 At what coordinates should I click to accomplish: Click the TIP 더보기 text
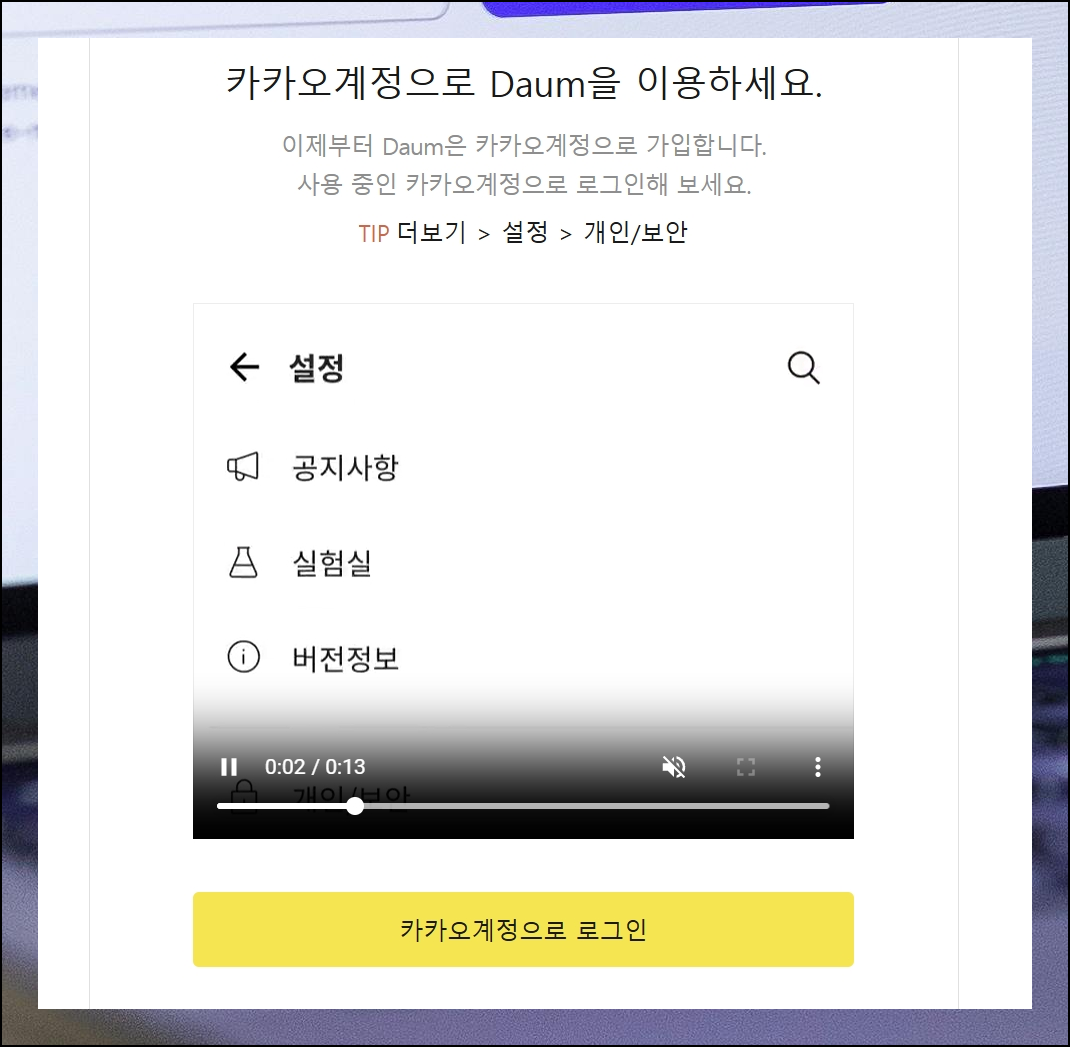click(x=412, y=233)
